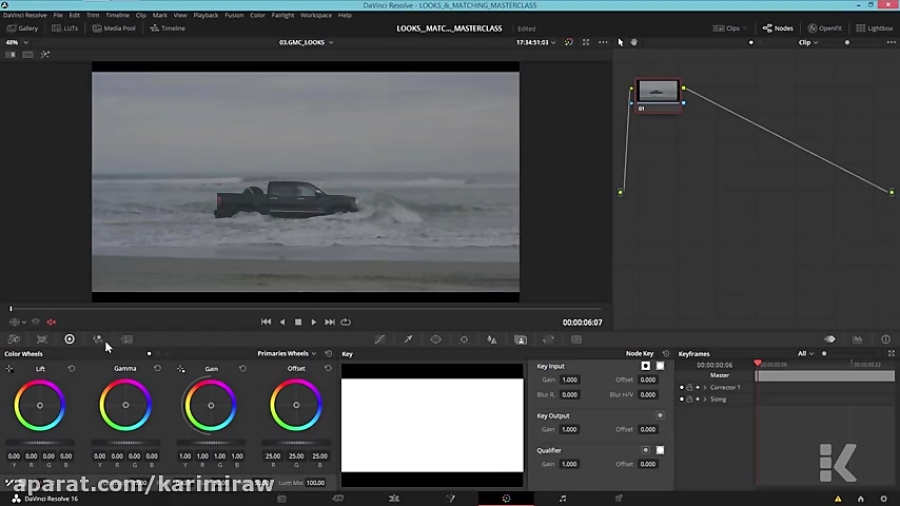This screenshot has height=506, width=900.
Task: Select the Qualifier eyedropper tool
Action: 408,339
